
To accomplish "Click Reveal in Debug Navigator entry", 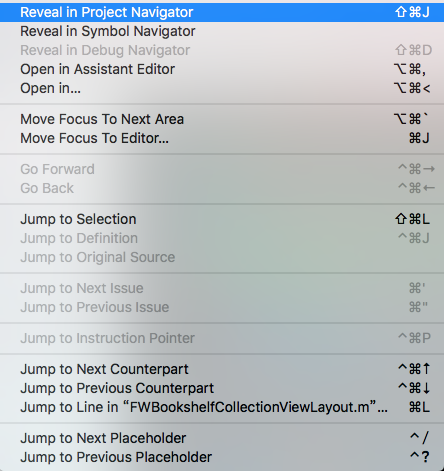I will click(x=222, y=50).
